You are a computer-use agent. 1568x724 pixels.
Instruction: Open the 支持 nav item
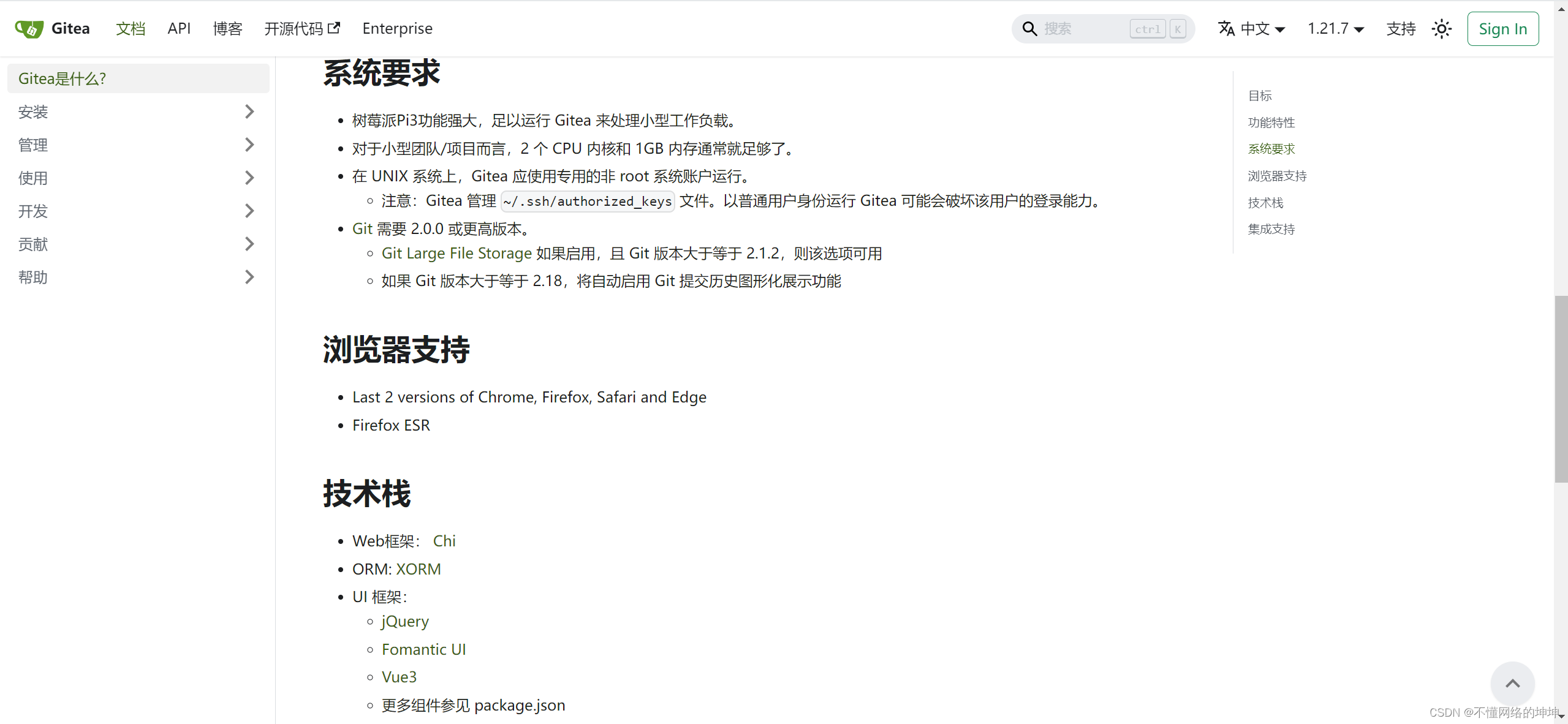click(x=1401, y=29)
